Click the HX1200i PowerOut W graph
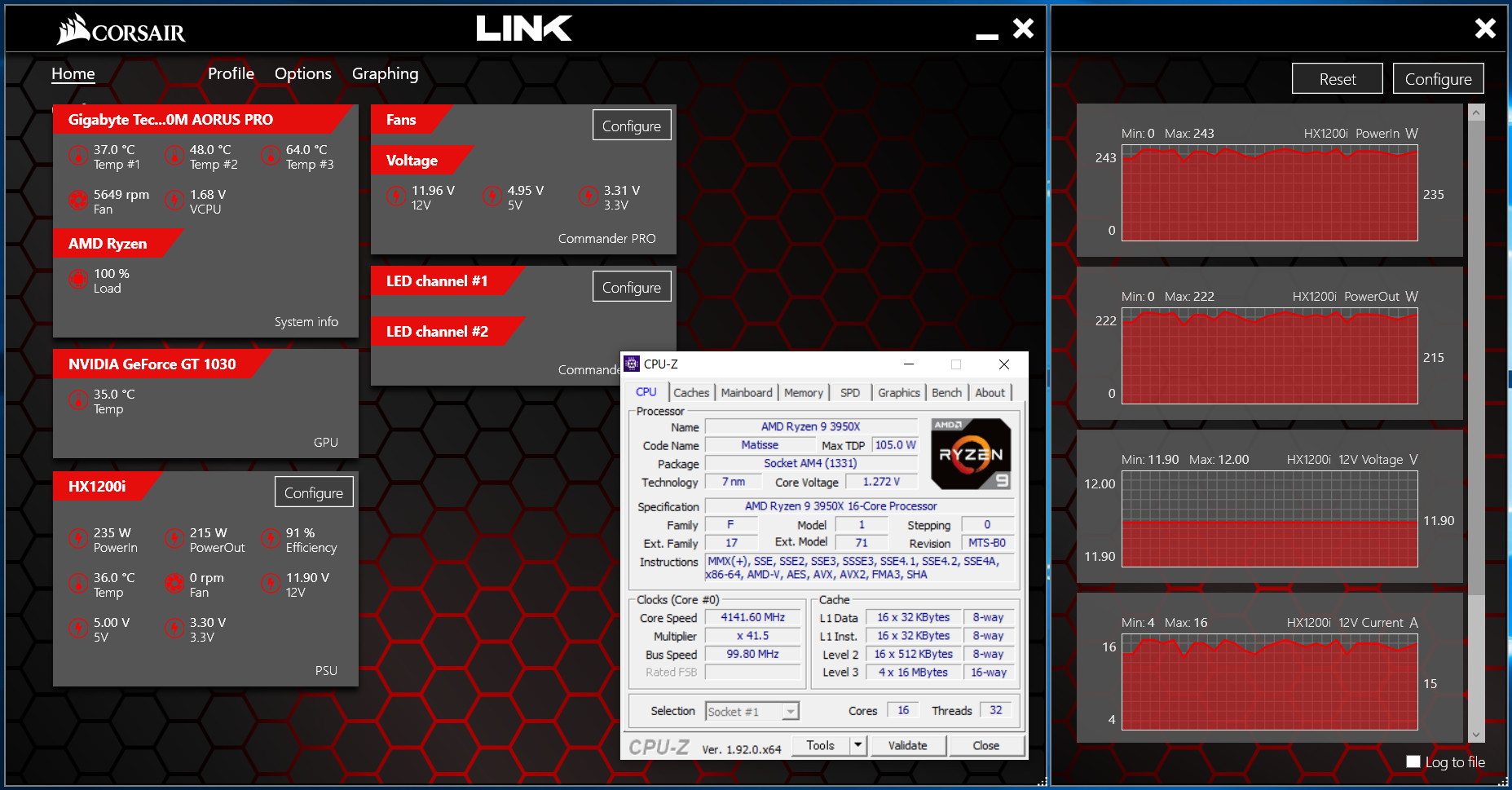 tap(1270, 356)
